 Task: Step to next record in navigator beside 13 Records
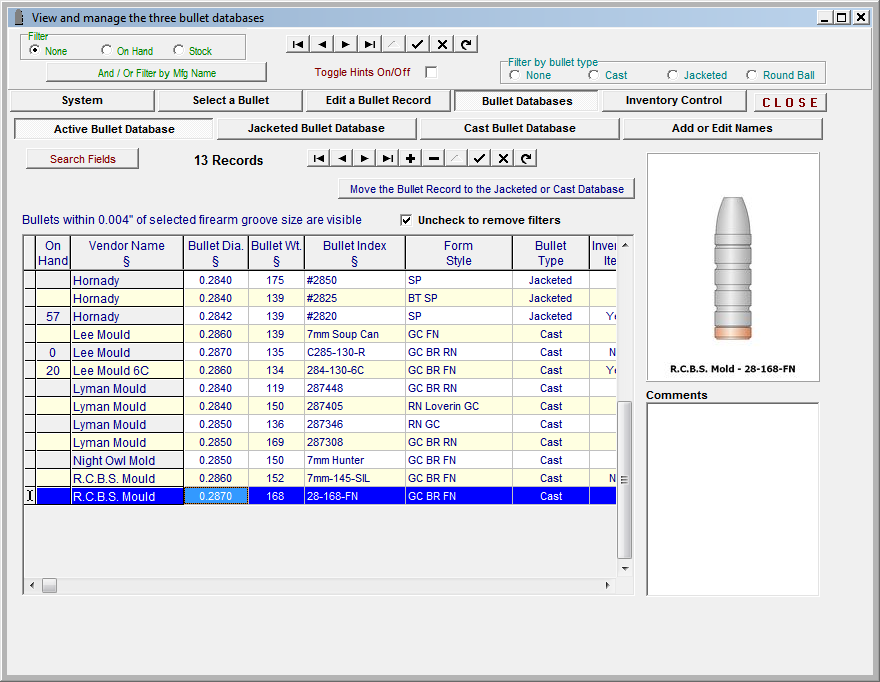365,158
